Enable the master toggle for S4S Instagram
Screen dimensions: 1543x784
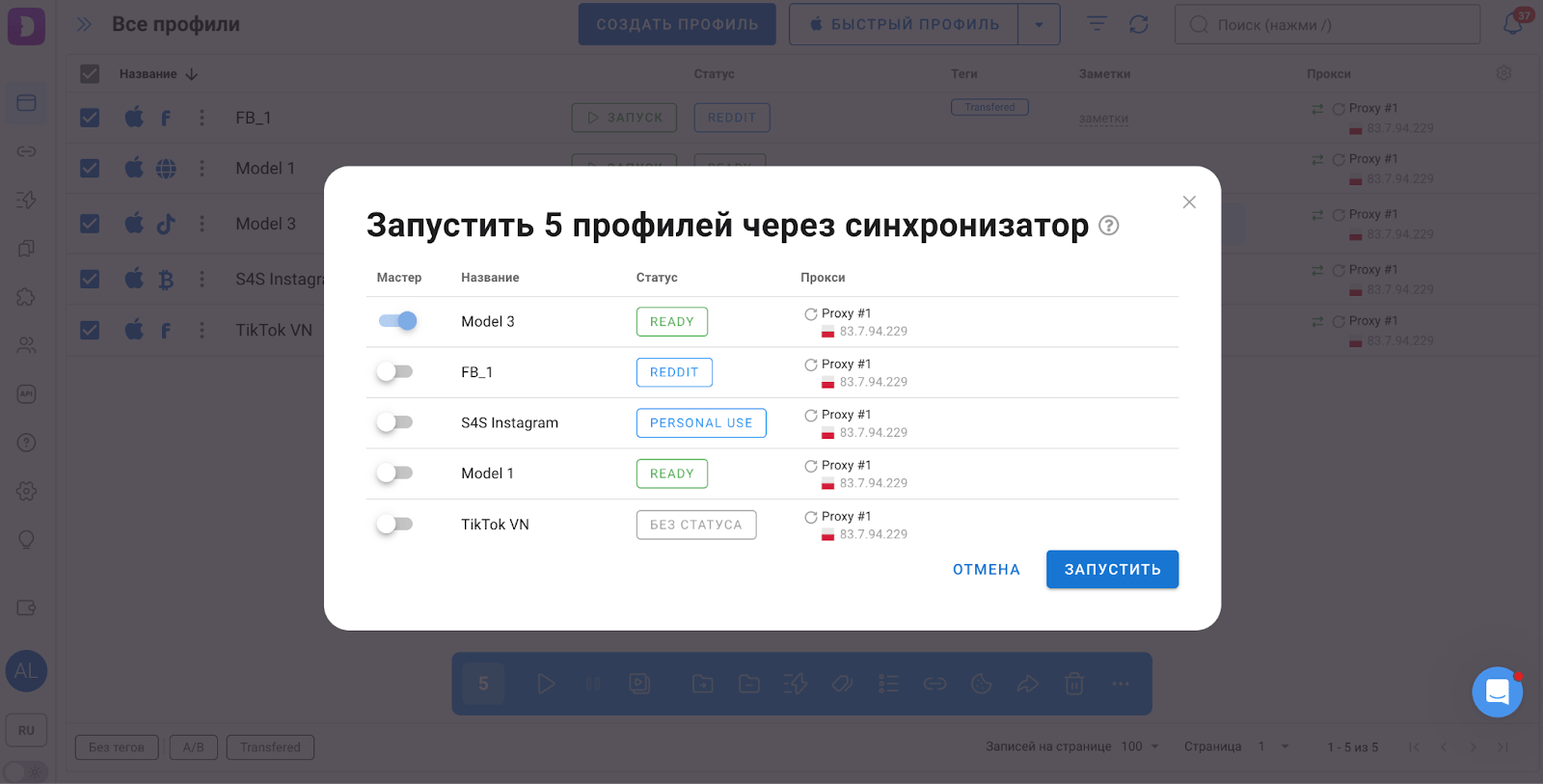[395, 422]
